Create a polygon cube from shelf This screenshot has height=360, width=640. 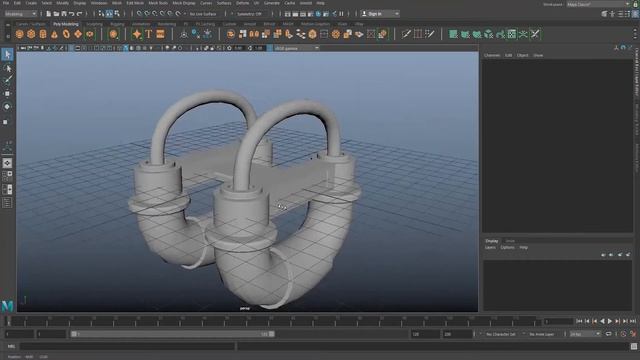(x=31, y=34)
